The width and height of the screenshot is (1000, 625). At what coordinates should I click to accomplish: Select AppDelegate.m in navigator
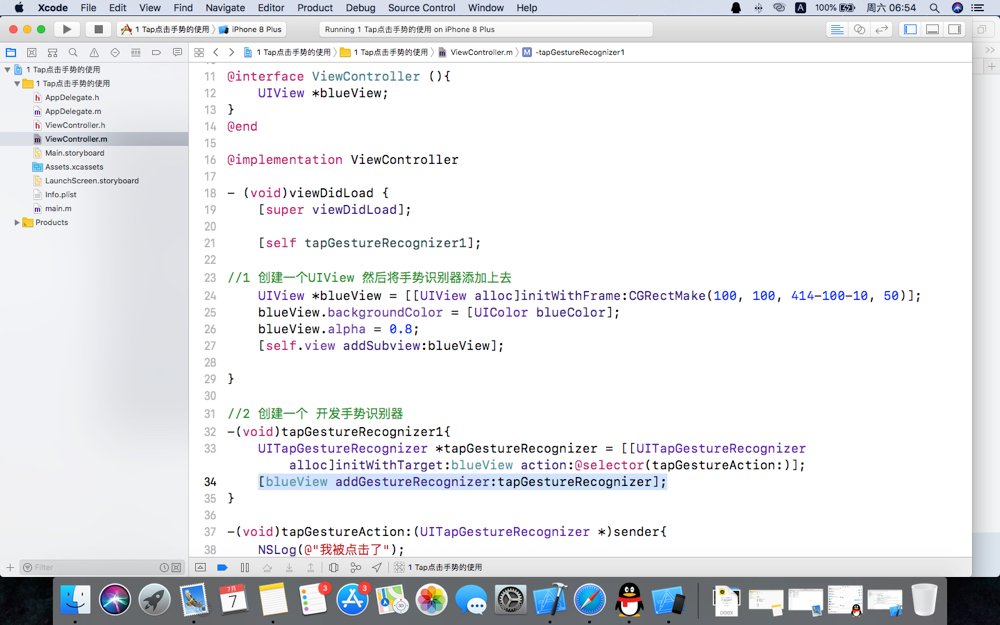pyautogui.click(x=73, y=112)
